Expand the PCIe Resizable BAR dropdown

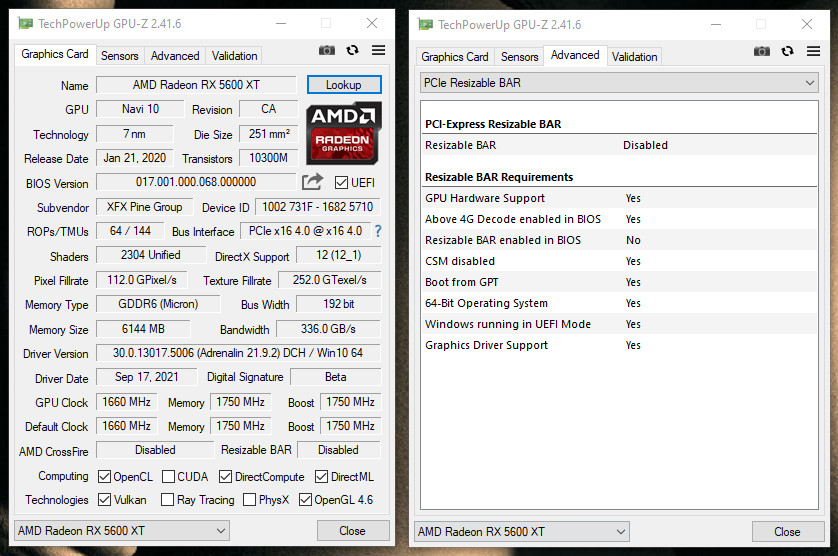[x=619, y=83]
